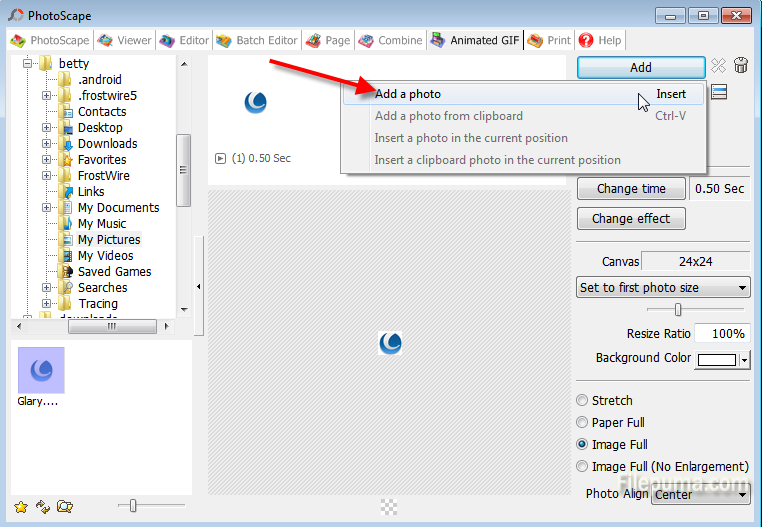Click the blue striped list icon
Viewport: 763px width, 527px height.
(719, 93)
